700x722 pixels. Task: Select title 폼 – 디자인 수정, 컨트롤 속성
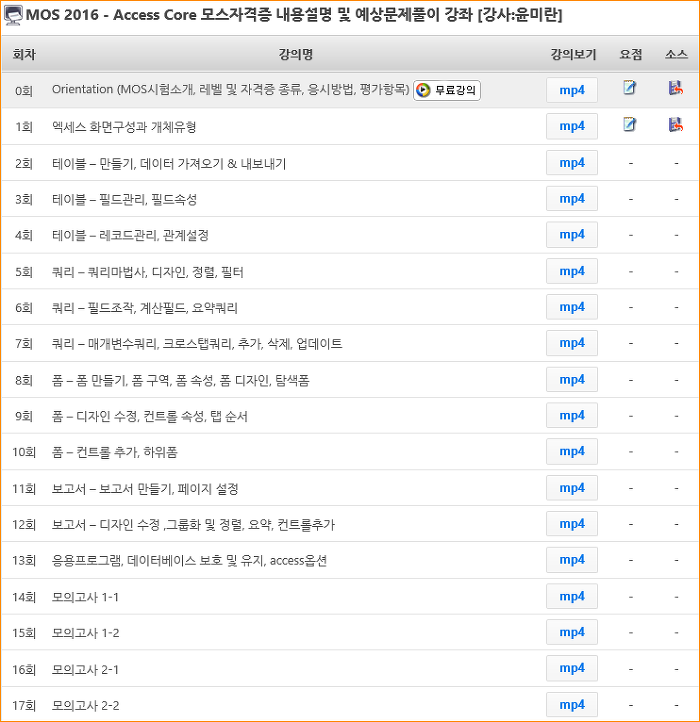point(150,416)
